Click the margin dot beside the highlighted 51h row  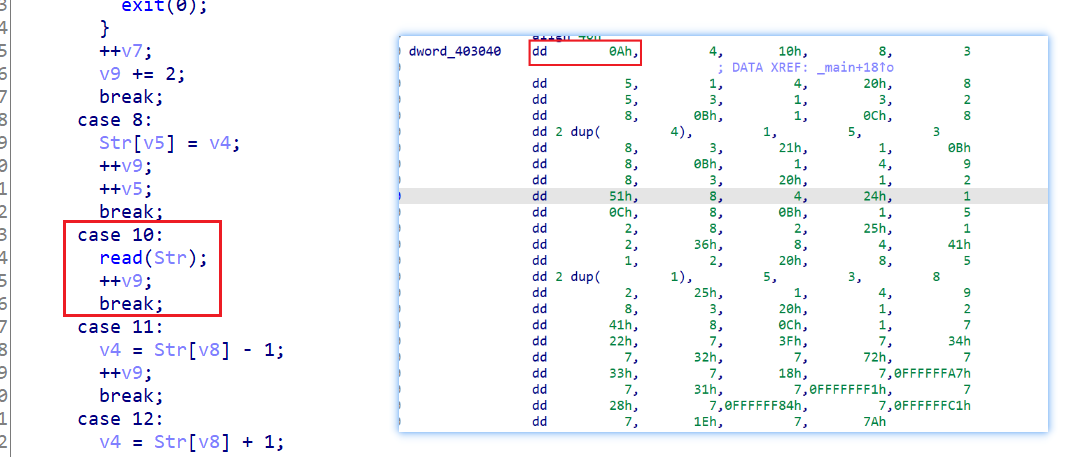[x=401, y=197]
